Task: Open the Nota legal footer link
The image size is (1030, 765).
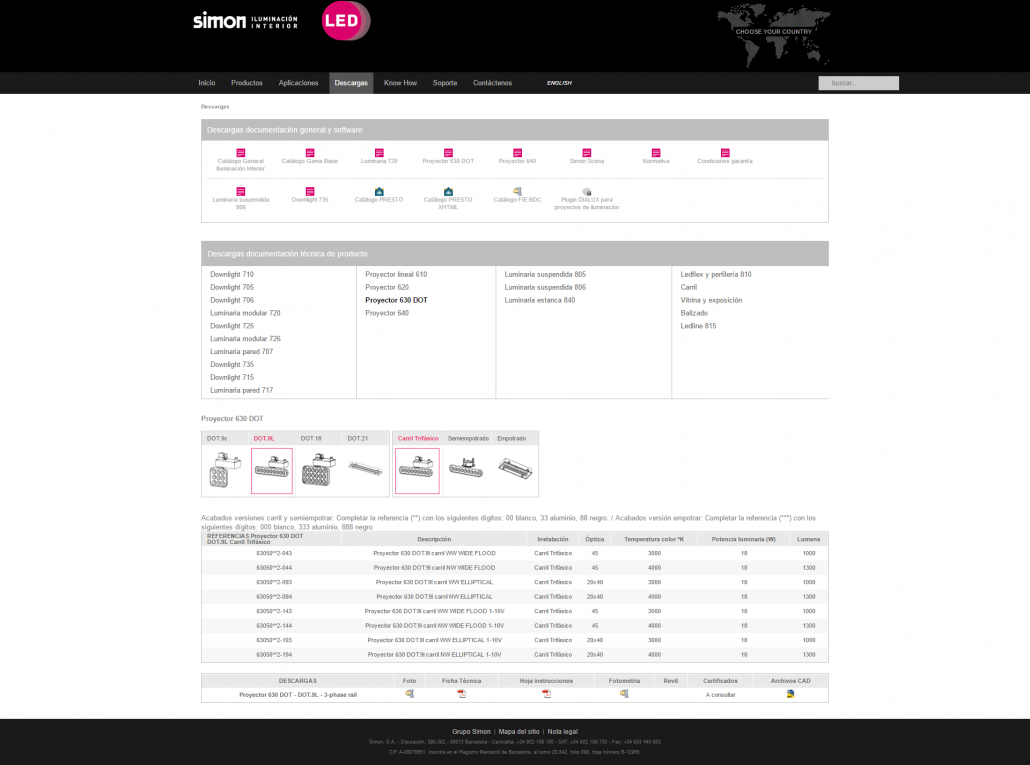Action: tap(562, 732)
